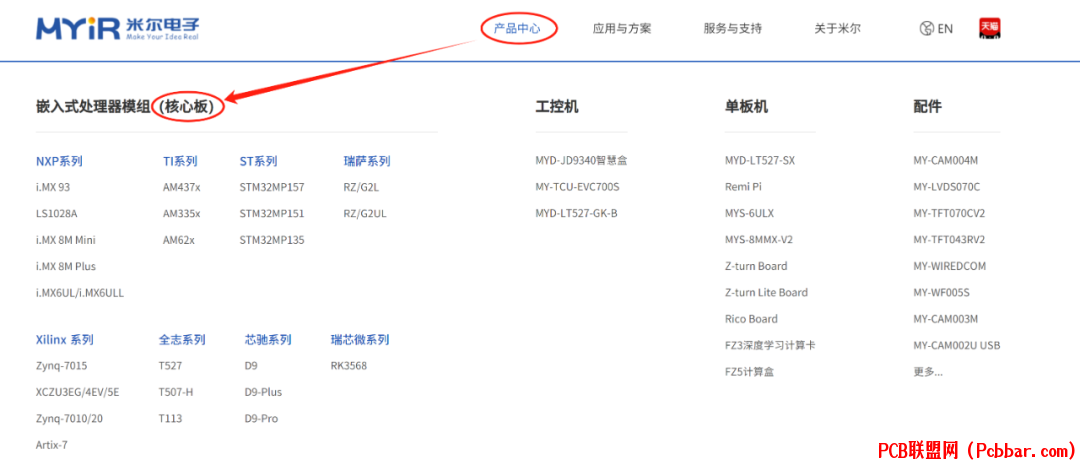Open the 关于米尔 menu
This screenshot has width=1080, height=465.
(x=838, y=28)
